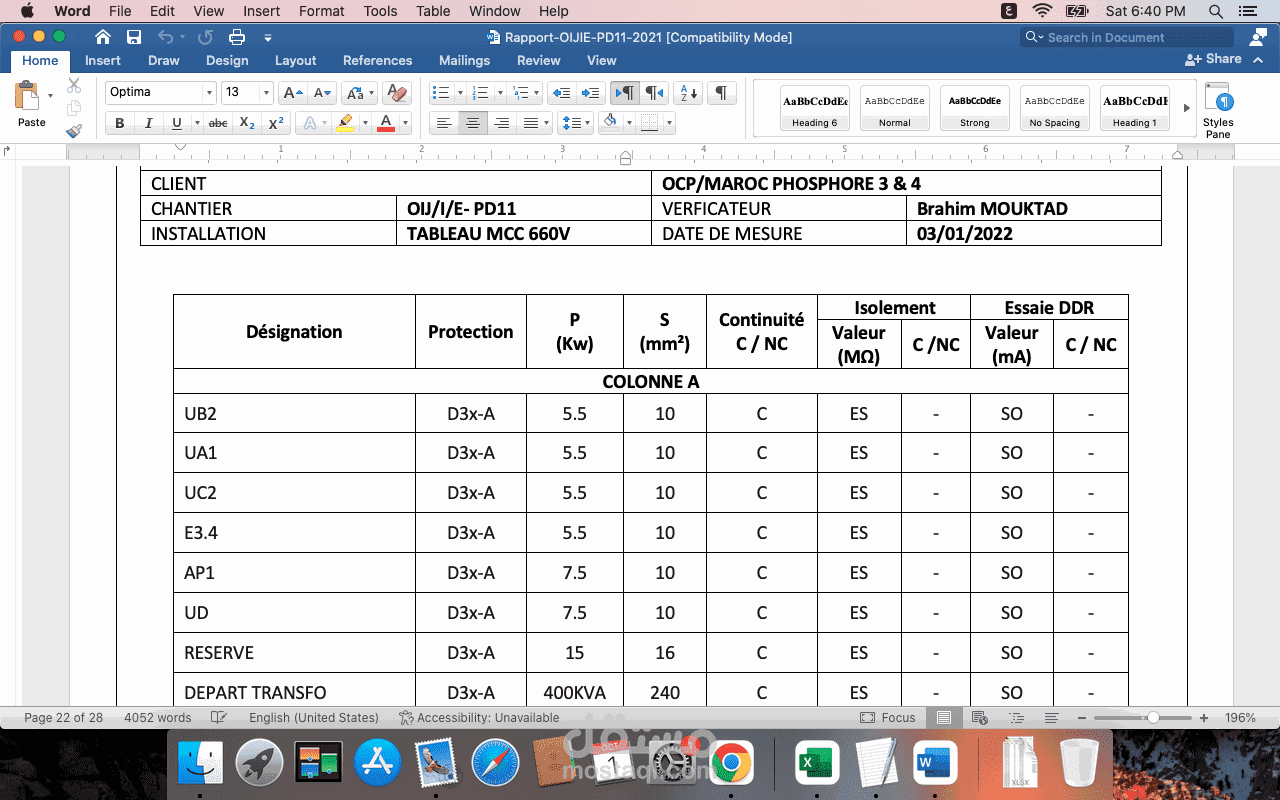Open the Format menu in menu bar

coord(321,11)
